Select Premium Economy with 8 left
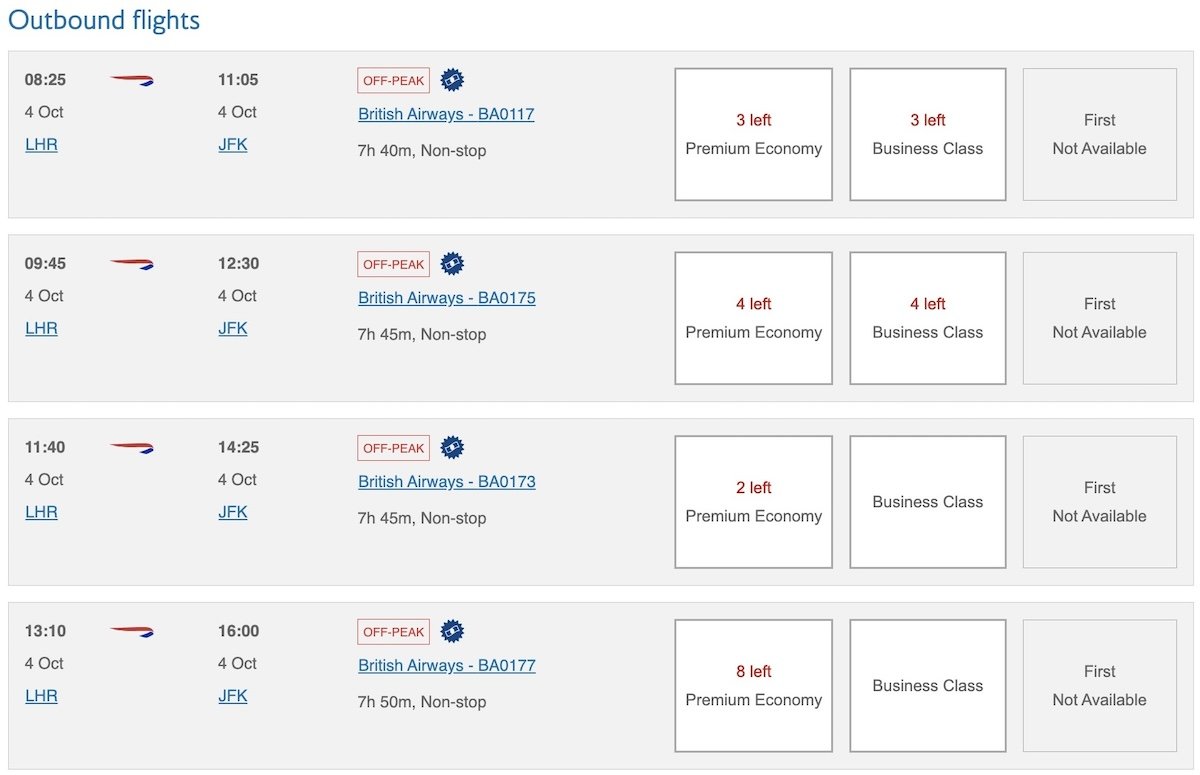 [x=754, y=686]
